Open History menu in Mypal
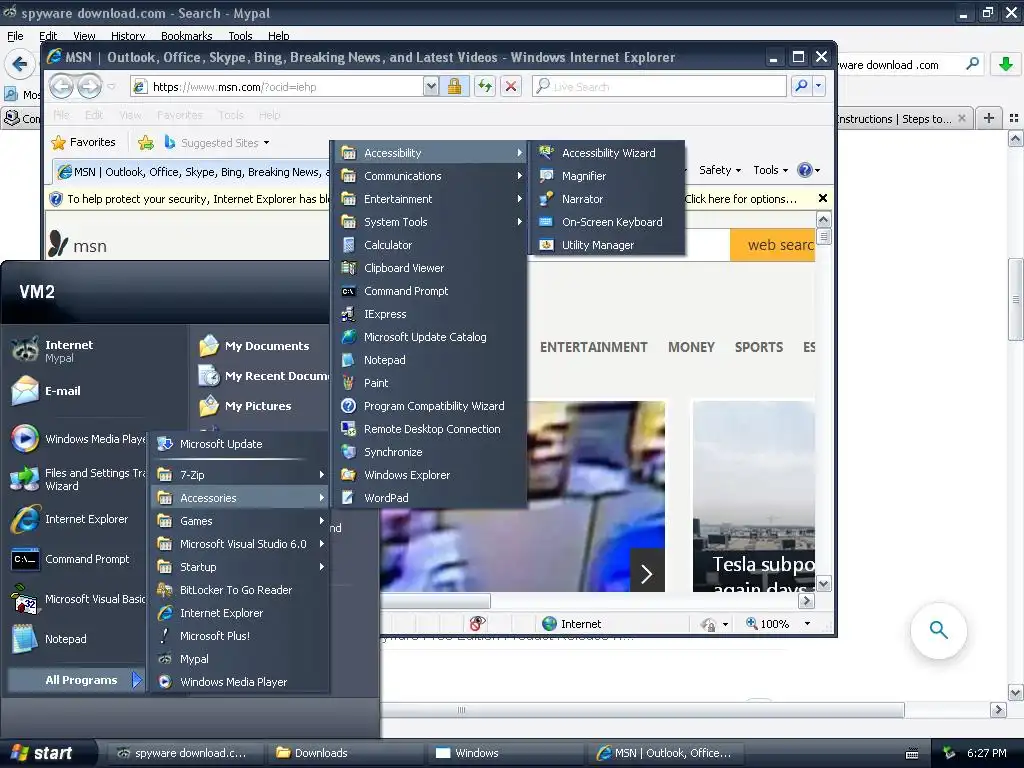1024x768 pixels. pos(128,36)
